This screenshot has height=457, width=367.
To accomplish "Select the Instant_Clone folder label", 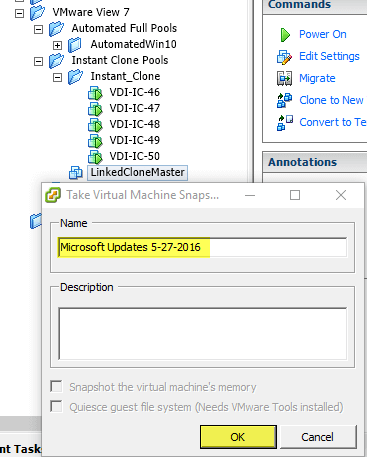I will coord(125,77).
